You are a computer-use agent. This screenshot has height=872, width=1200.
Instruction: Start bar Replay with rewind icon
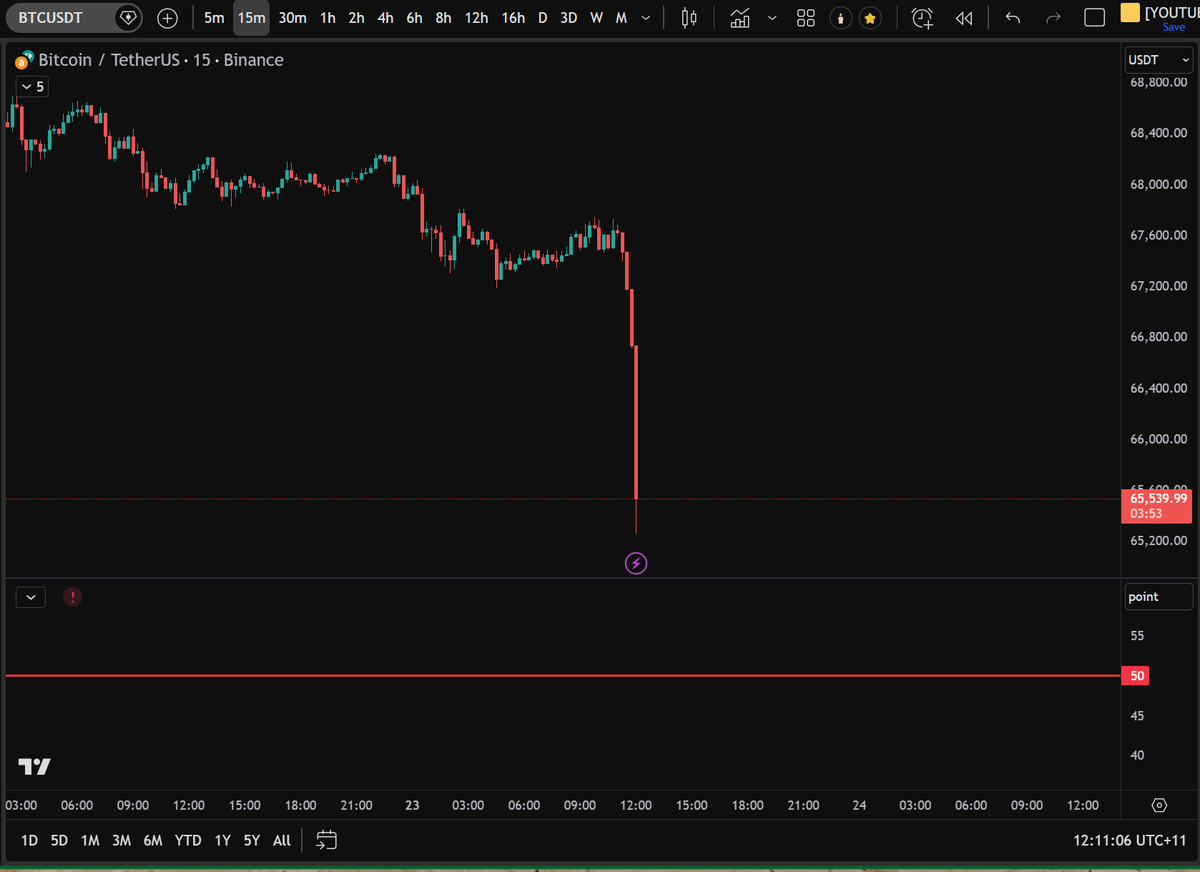[964, 18]
